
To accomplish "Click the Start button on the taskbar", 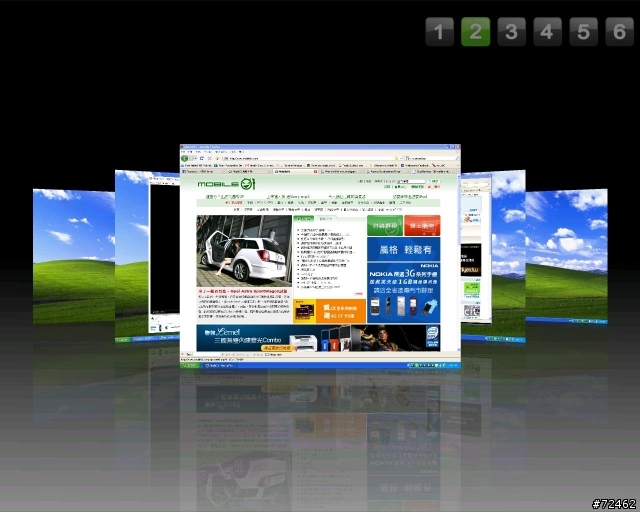I will pyautogui.click(x=190, y=365).
